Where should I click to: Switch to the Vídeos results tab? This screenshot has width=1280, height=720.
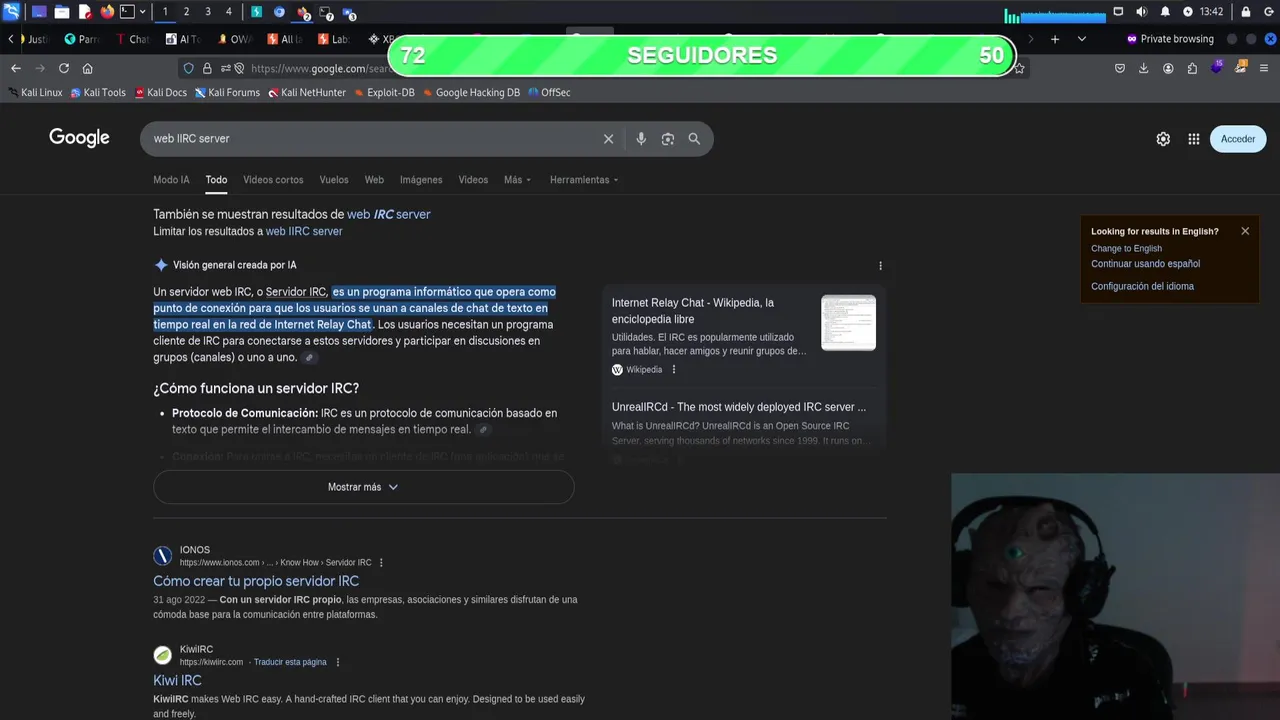coord(473,180)
